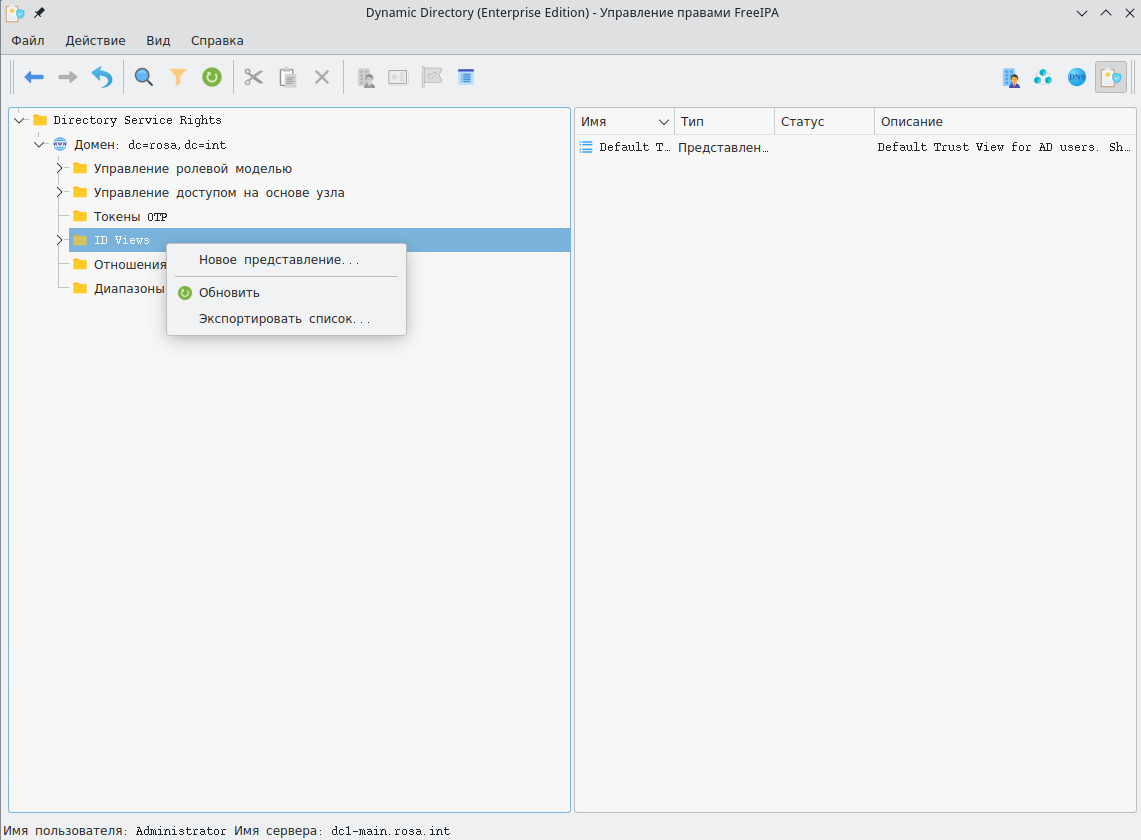Open the Имя column sort dropdown arrow
The height and width of the screenshot is (840, 1141).
click(663, 122)
